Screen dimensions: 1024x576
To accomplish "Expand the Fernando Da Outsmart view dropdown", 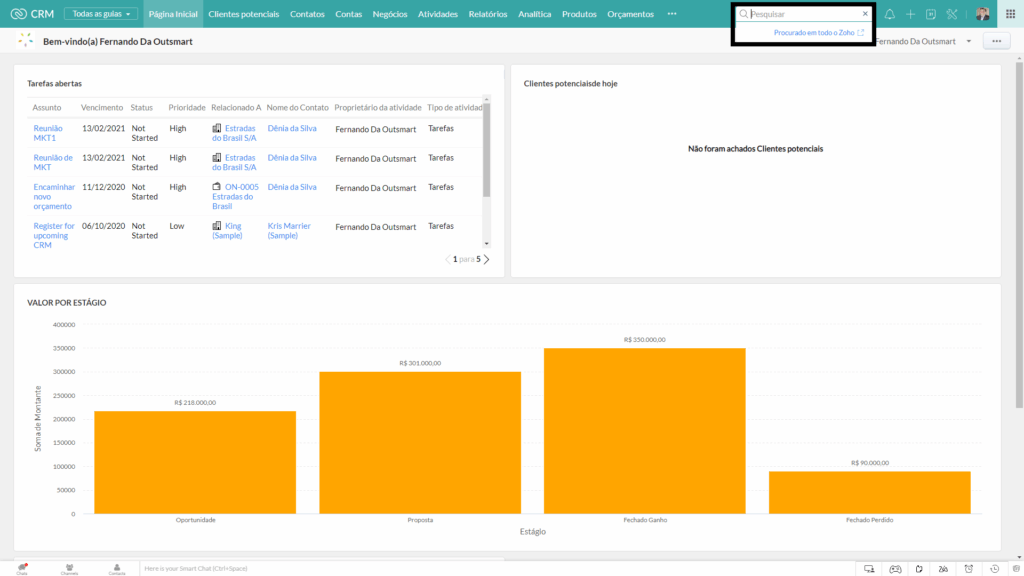I will click(x=968, y=41).
